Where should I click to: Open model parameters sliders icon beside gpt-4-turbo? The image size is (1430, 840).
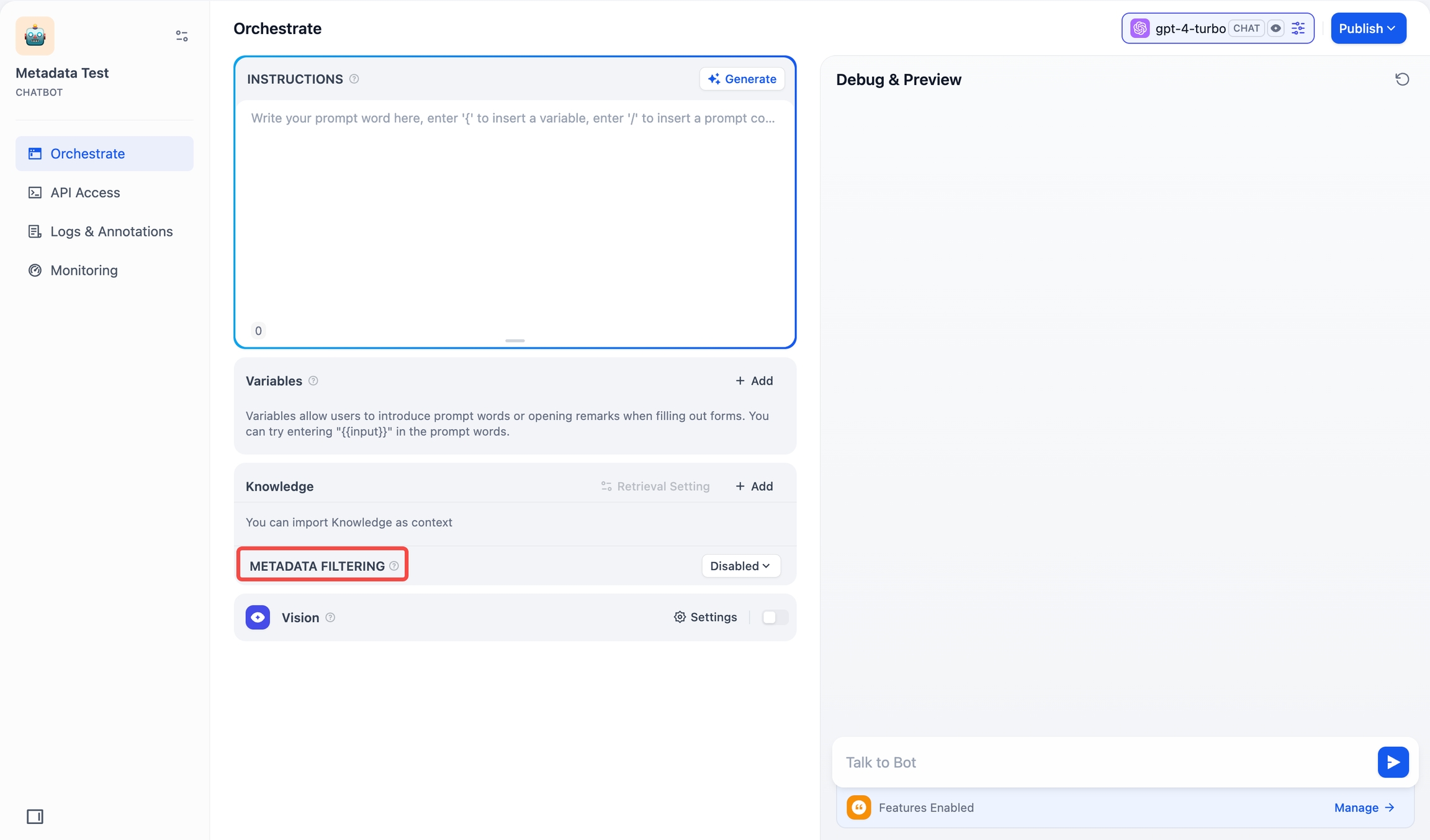tap(1298, 29)
